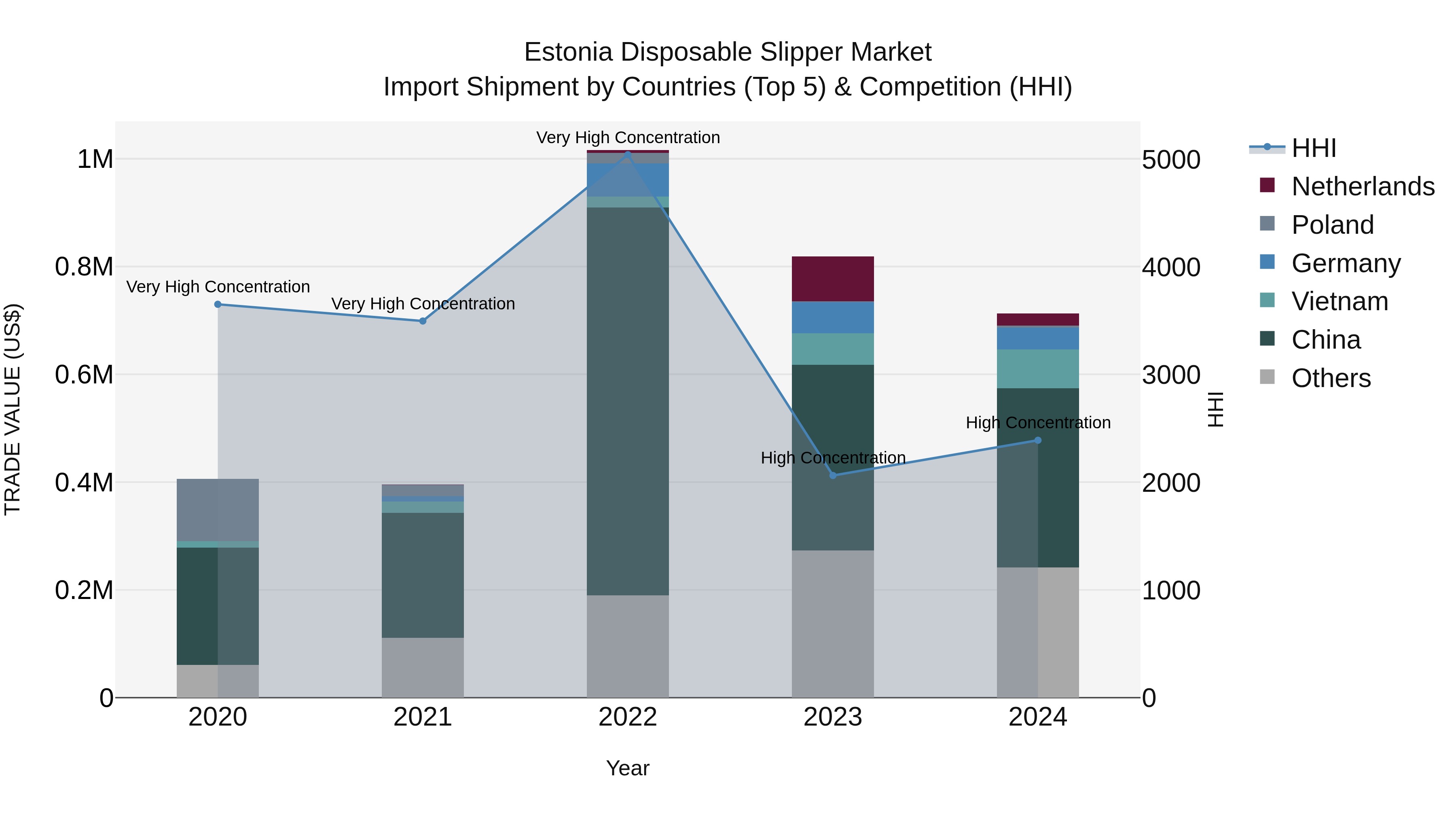Click the '0.6M' left axis tick
Viewport: 1456px width, 819px height.
84,375
